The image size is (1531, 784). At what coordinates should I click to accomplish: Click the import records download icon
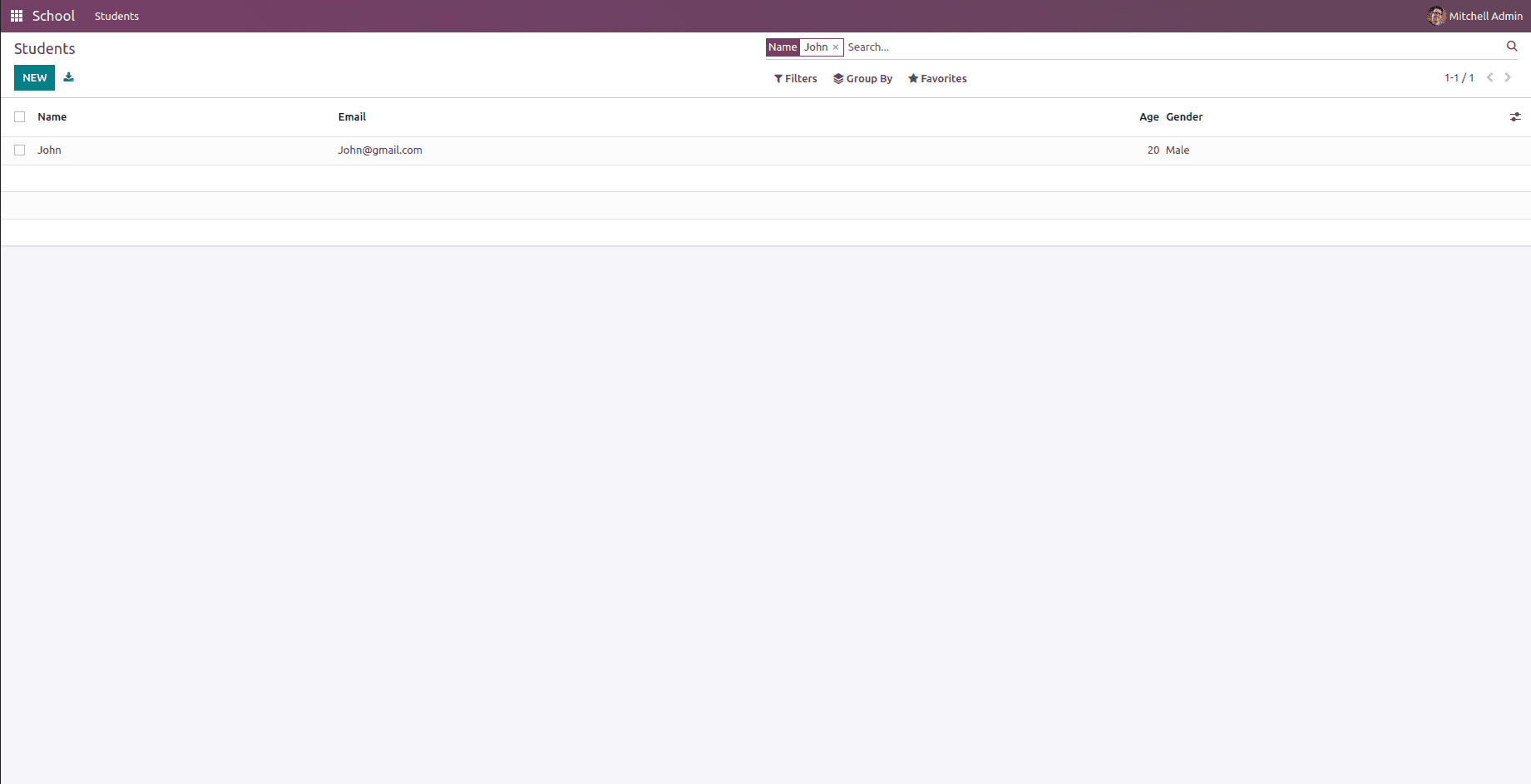coord(69,77)
